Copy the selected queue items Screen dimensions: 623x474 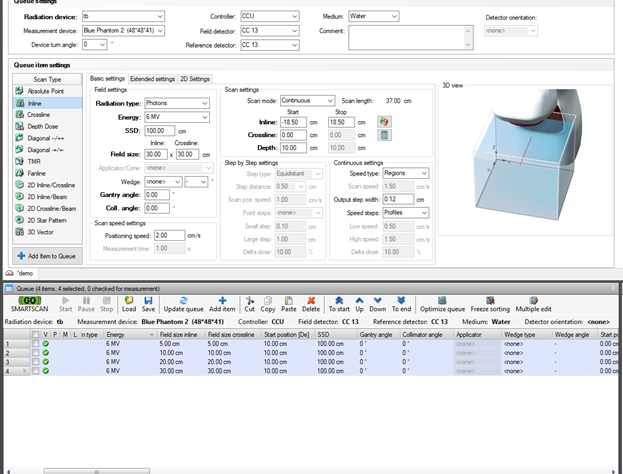point(268,304)
